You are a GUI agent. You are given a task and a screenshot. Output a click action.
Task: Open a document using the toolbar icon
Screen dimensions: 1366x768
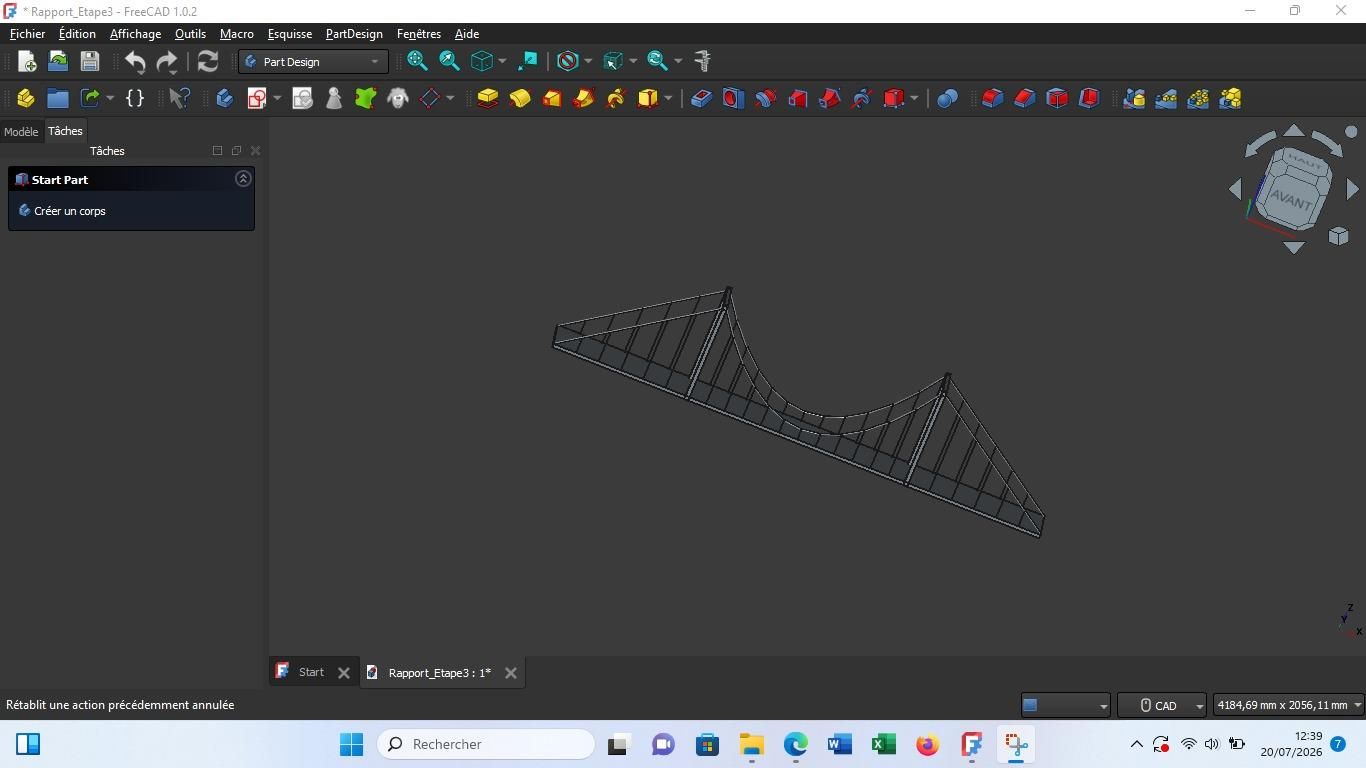pos(58,61)
